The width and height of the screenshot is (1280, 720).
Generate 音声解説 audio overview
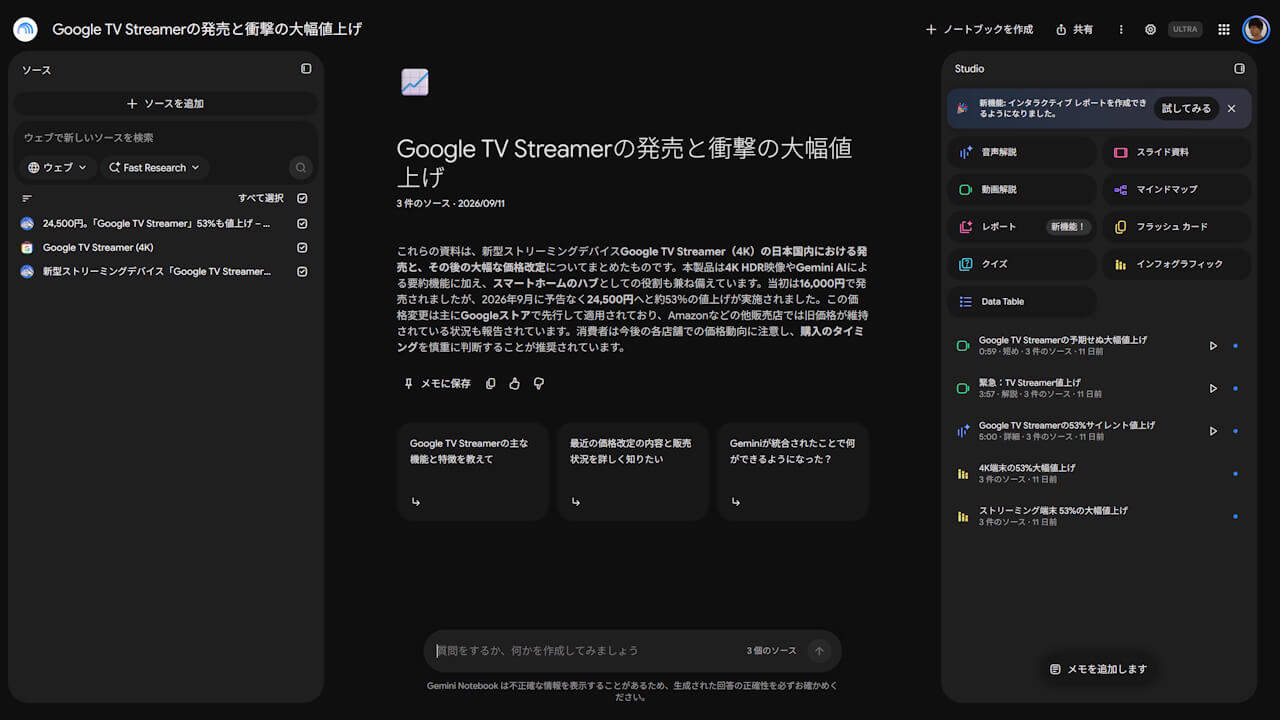[1022, 152]
